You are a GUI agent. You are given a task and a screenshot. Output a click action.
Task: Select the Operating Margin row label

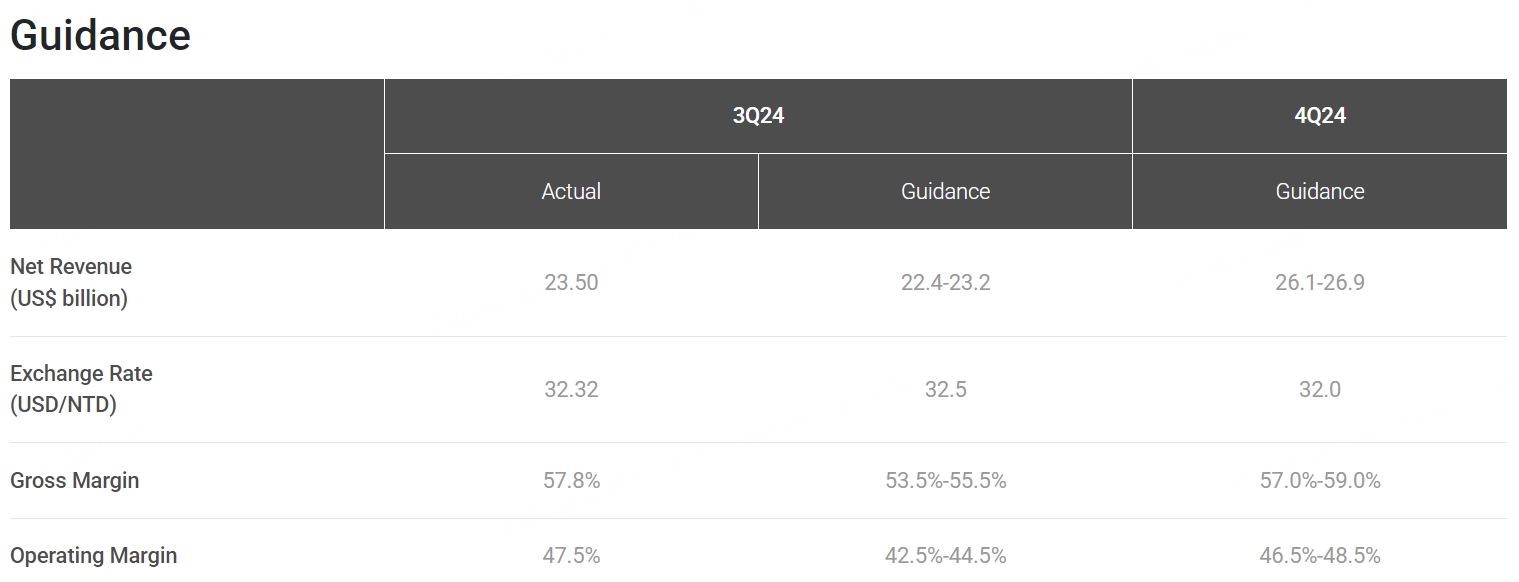pos(94,556)
